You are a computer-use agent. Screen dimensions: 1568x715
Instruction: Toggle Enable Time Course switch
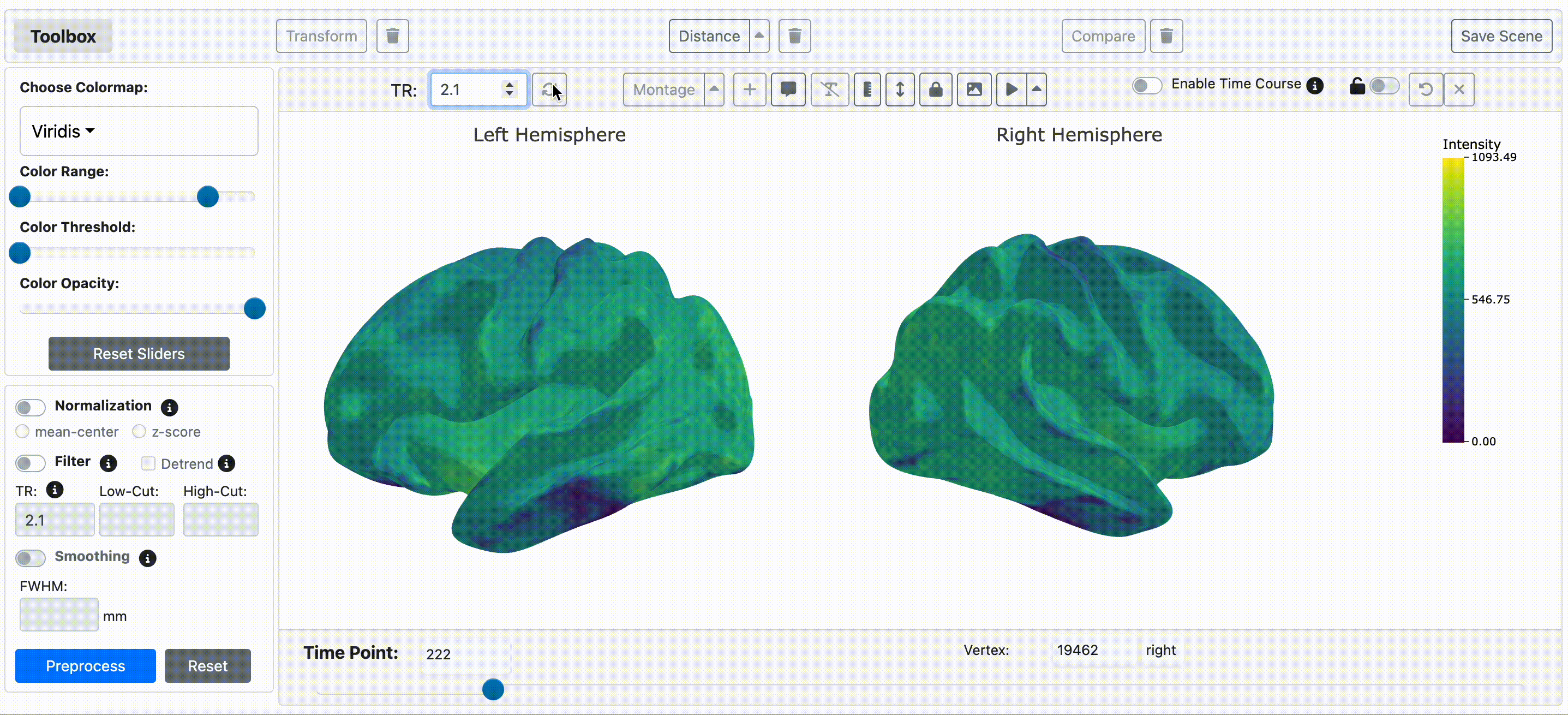coord(1147,85)
